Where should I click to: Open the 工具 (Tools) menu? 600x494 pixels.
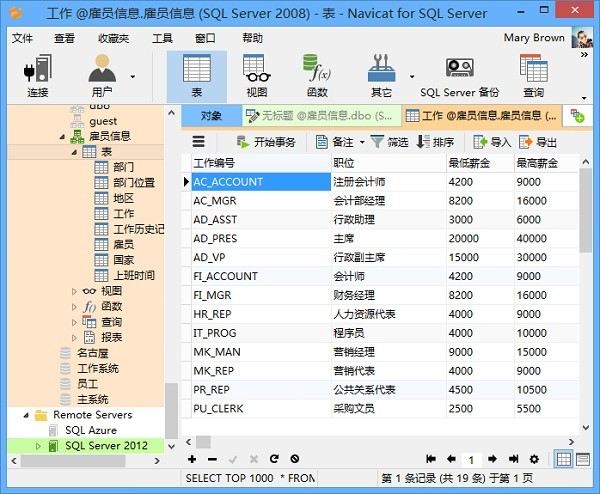coord(162,38)
